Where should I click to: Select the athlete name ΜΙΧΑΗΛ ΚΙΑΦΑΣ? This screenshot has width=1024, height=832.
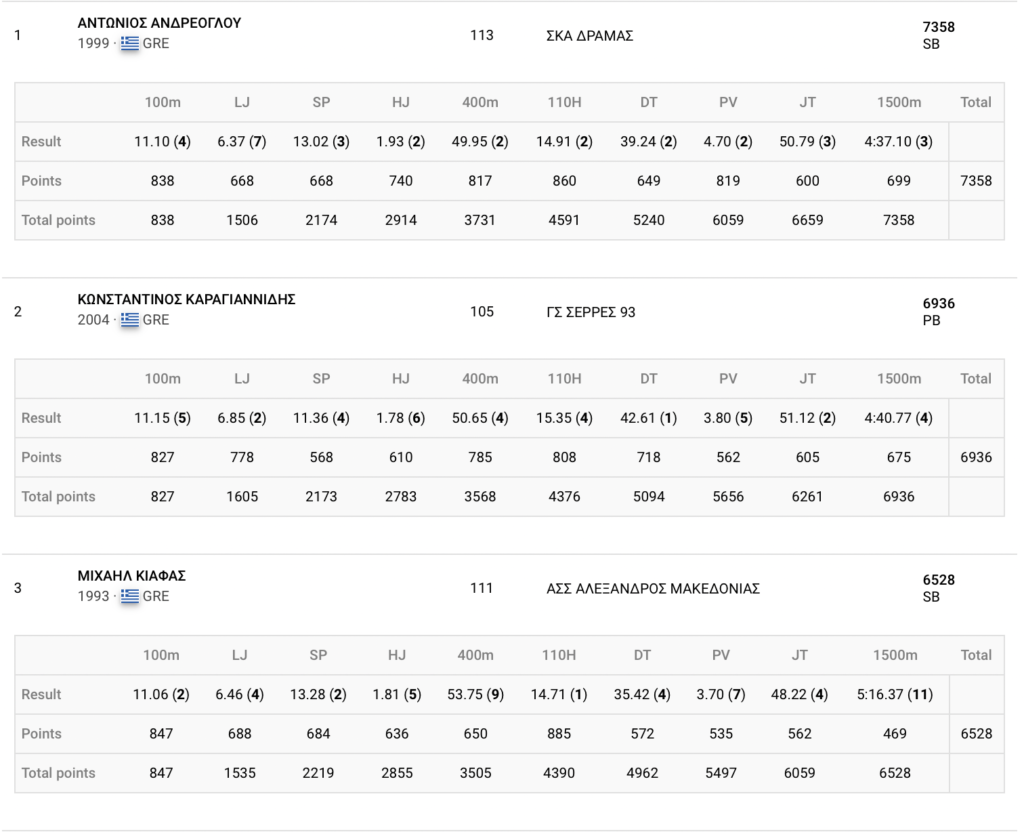tap(132, 576)
